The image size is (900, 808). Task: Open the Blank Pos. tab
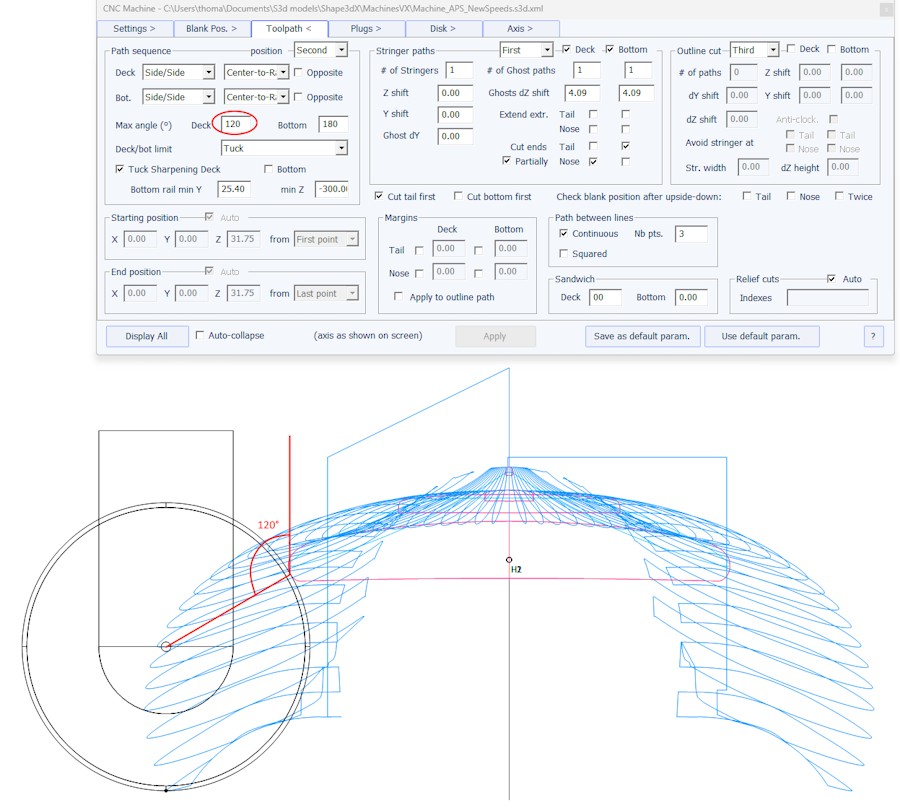211,29
